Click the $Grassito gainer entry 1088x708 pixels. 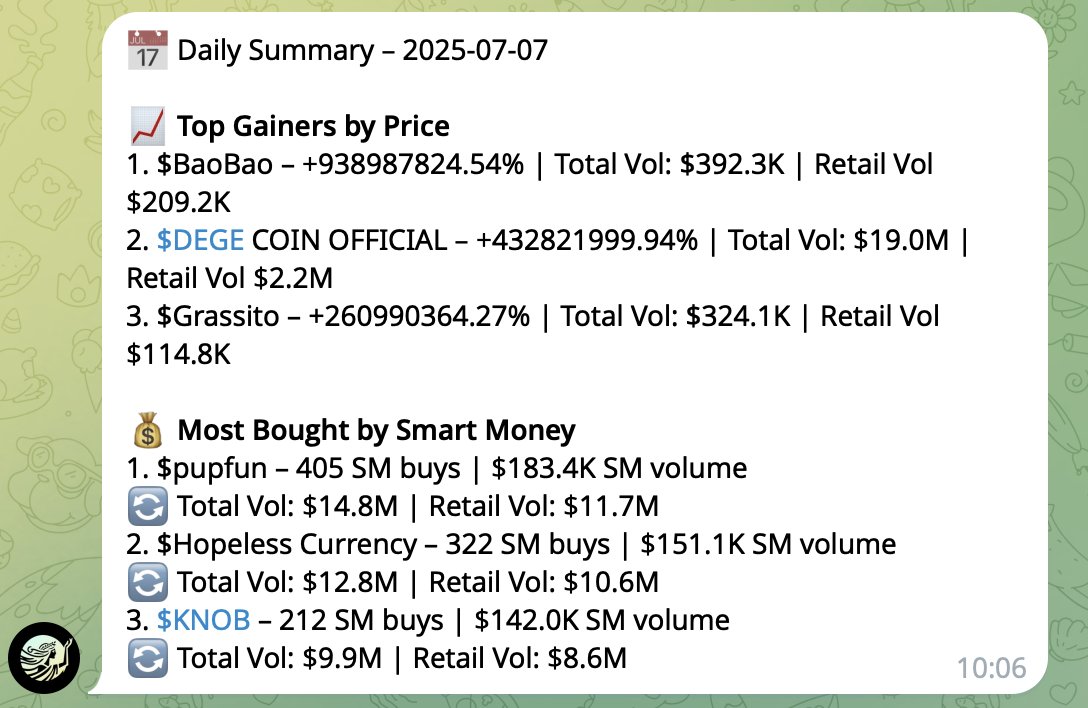[533, 335]
